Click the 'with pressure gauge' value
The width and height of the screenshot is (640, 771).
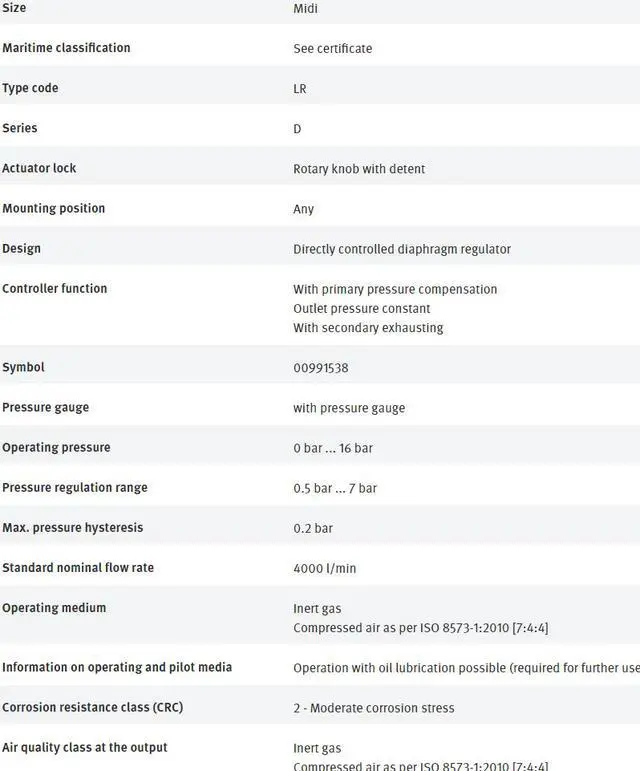(x=349, y=408)
